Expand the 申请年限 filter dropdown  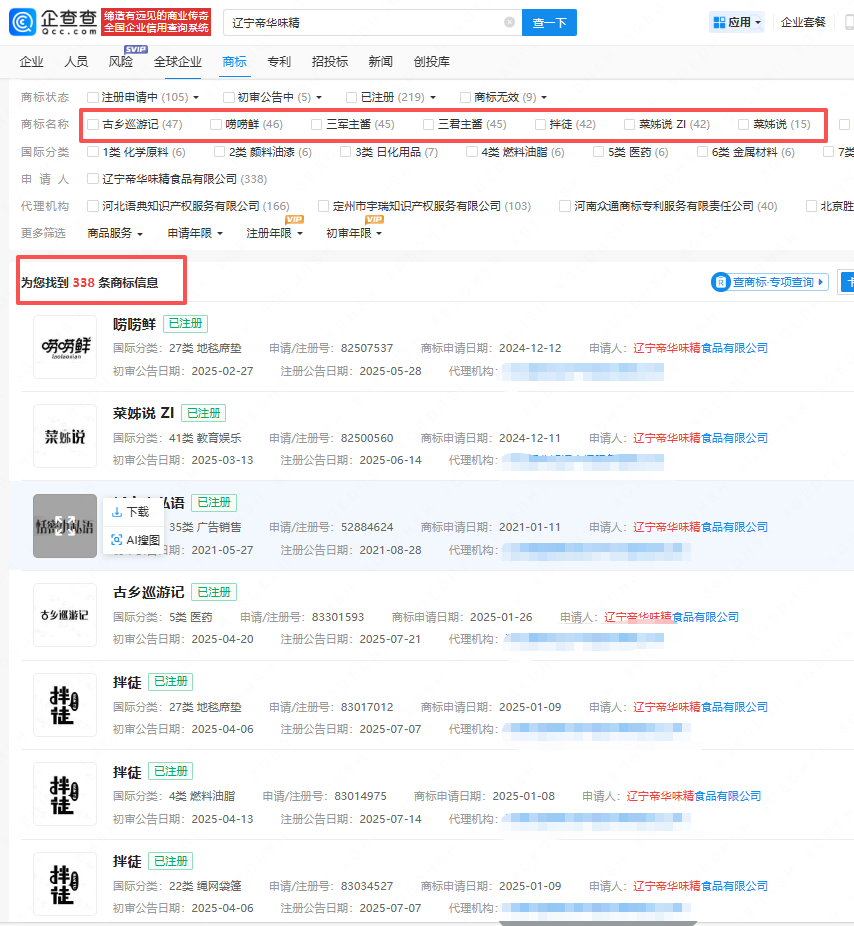(x=194, y=233)
